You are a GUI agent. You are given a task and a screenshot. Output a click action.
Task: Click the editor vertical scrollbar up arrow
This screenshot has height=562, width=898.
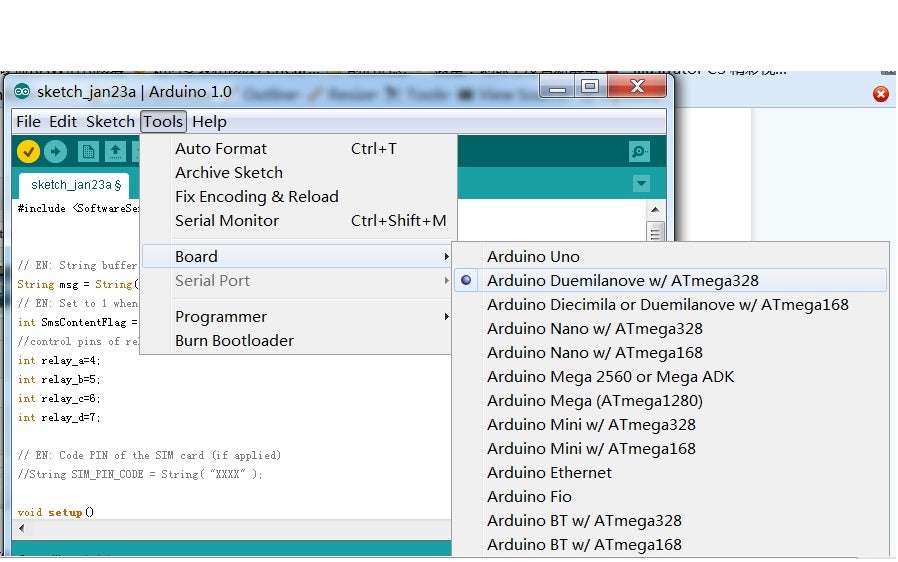click(655, 210)
